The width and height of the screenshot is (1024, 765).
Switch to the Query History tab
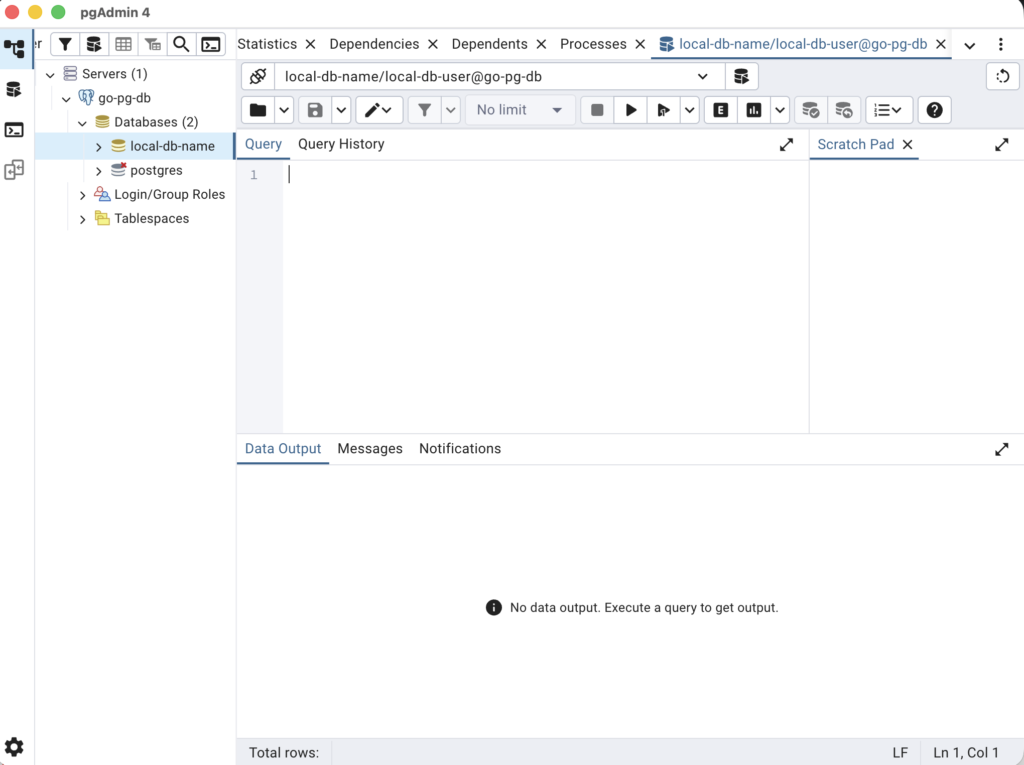[341, 144]
